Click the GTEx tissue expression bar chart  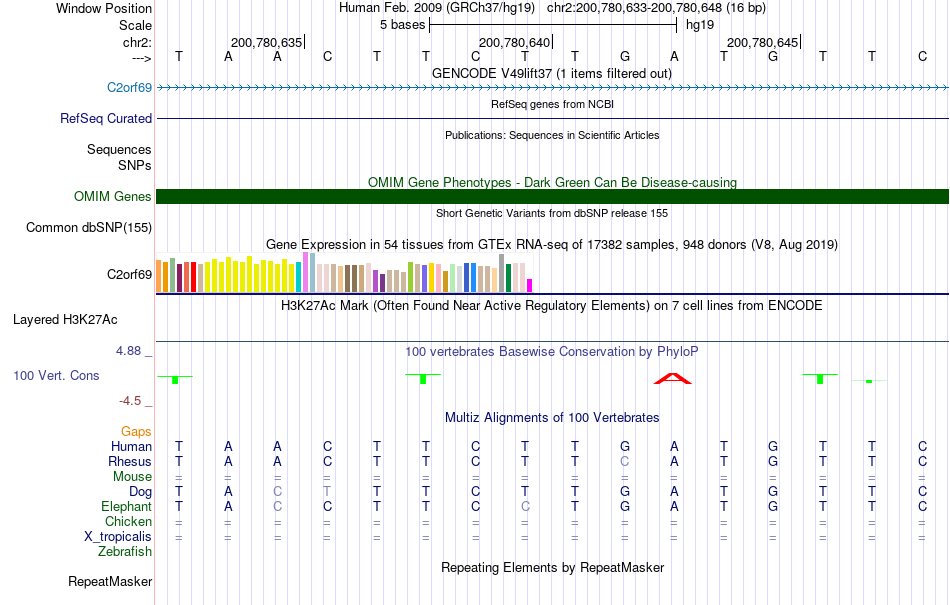point(344,273)
